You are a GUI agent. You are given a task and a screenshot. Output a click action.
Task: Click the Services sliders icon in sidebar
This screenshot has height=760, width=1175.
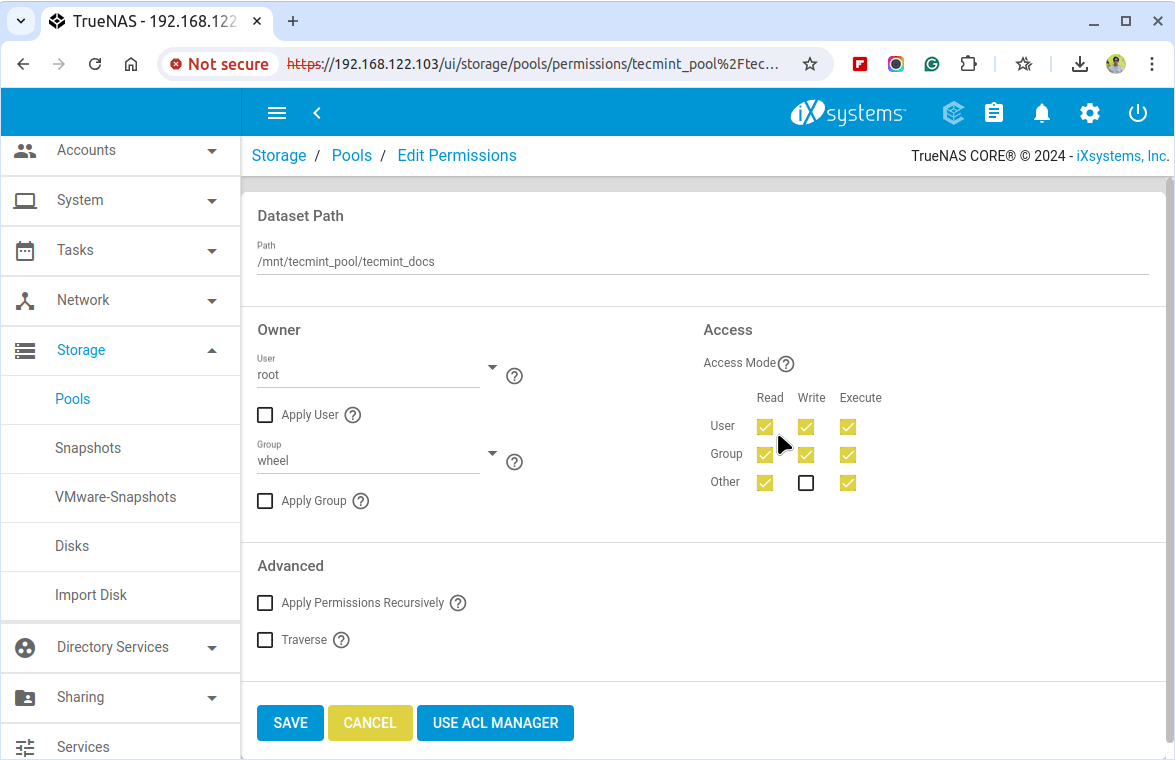25,747
